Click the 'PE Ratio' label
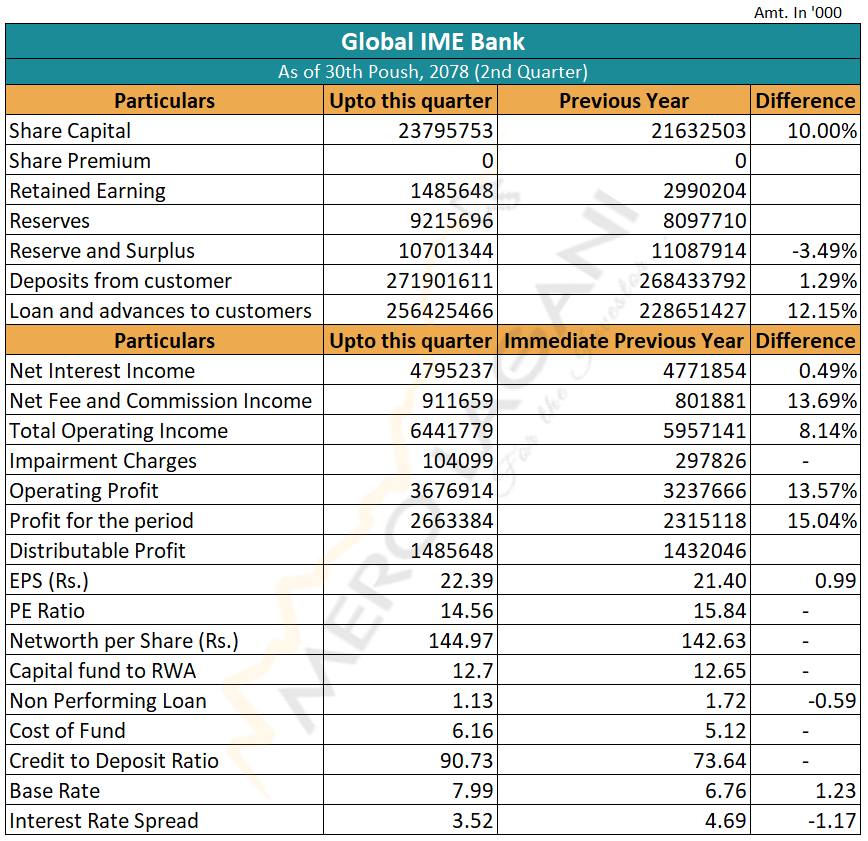This screenshot has height=841, width=868. pyautogui.click(x=48, y=611)
